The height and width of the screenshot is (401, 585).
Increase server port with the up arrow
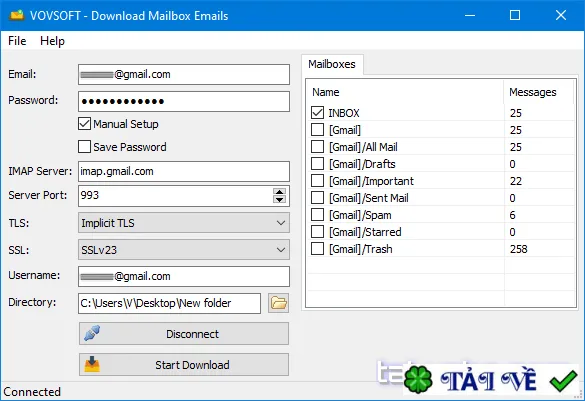(279, 192)
